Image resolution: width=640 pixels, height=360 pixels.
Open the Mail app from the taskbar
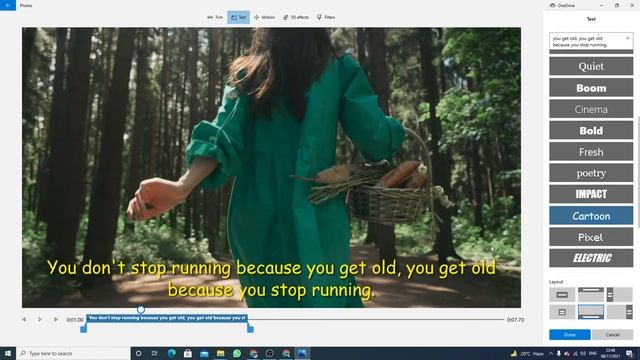tap(204, 353)
